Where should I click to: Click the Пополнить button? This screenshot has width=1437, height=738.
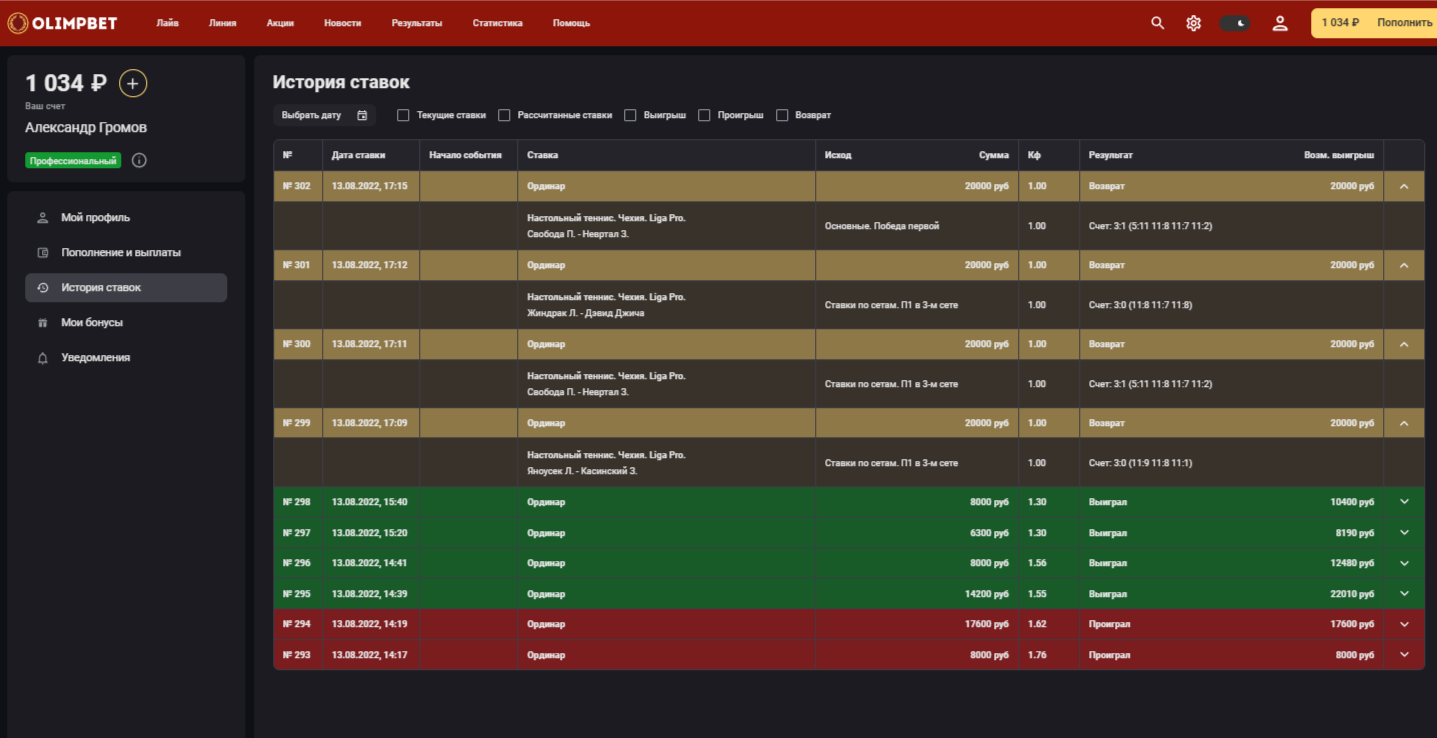pyautogui.click(x=1403, y=23)
